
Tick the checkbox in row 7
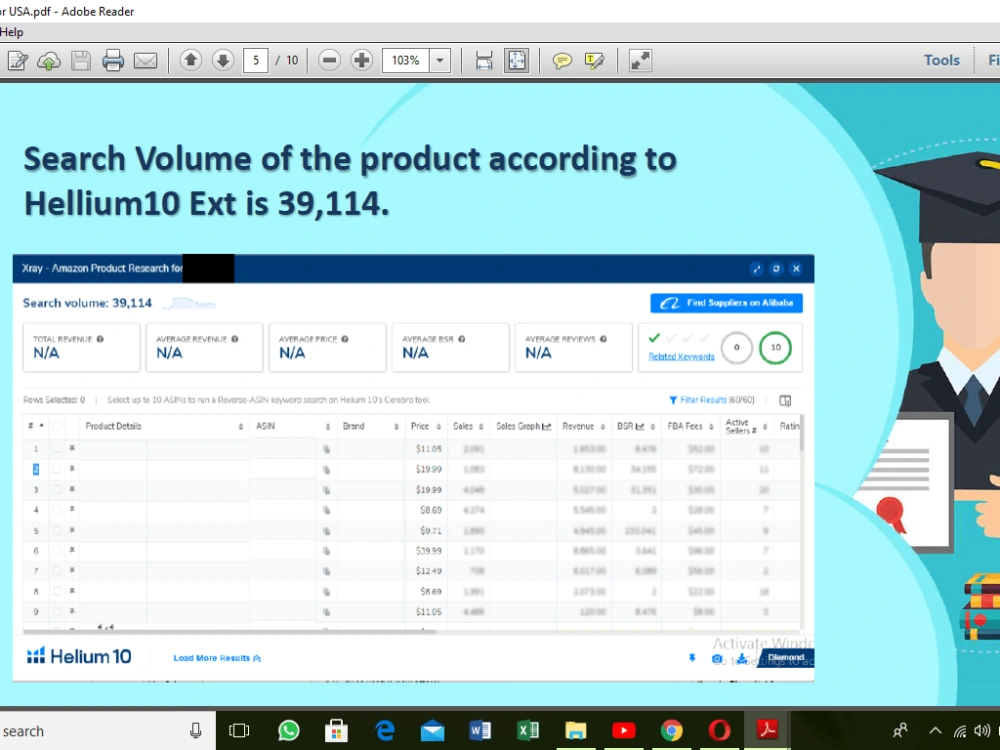pyautogui.click(x=57, y=571)
